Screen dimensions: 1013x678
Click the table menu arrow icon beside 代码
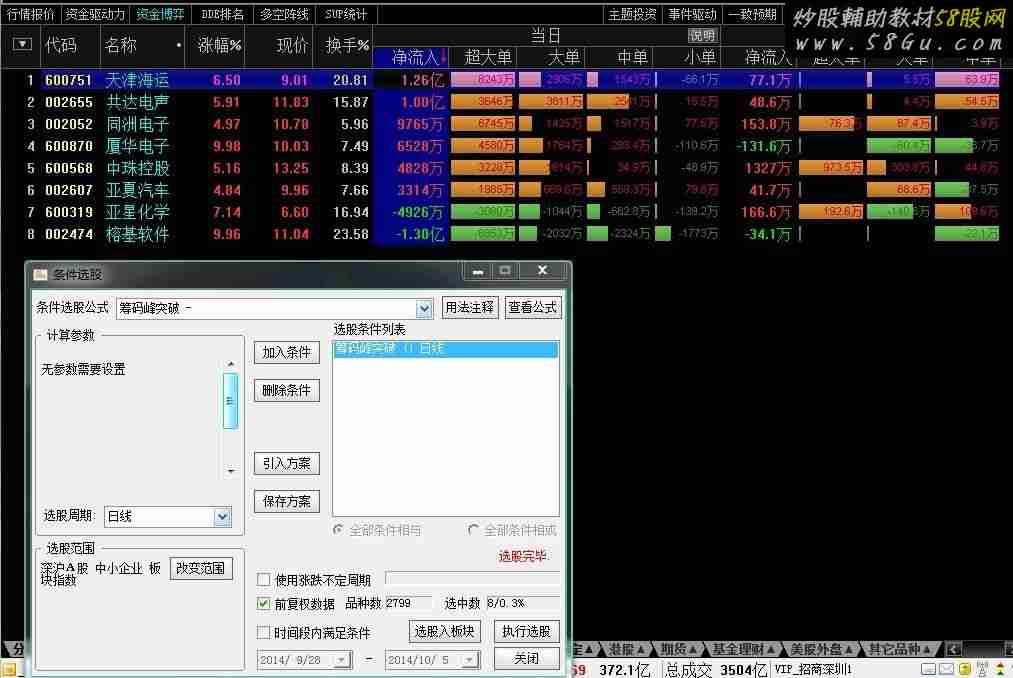pos(21,45)
